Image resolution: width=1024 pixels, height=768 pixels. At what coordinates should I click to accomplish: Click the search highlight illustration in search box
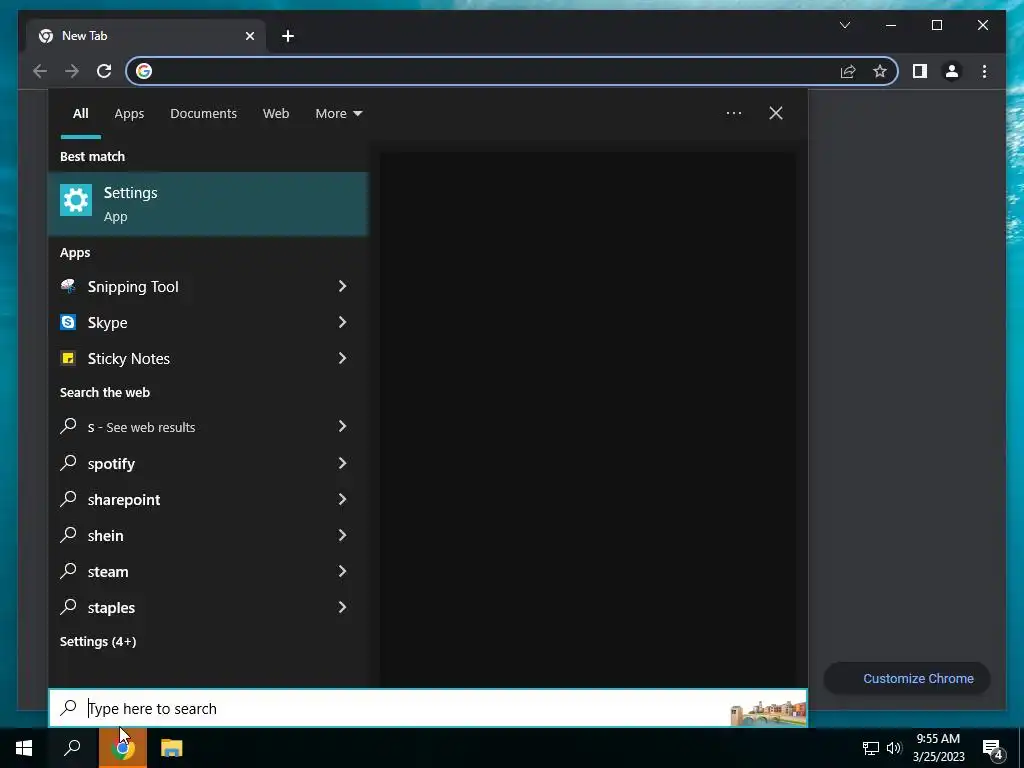pos(768,712)
